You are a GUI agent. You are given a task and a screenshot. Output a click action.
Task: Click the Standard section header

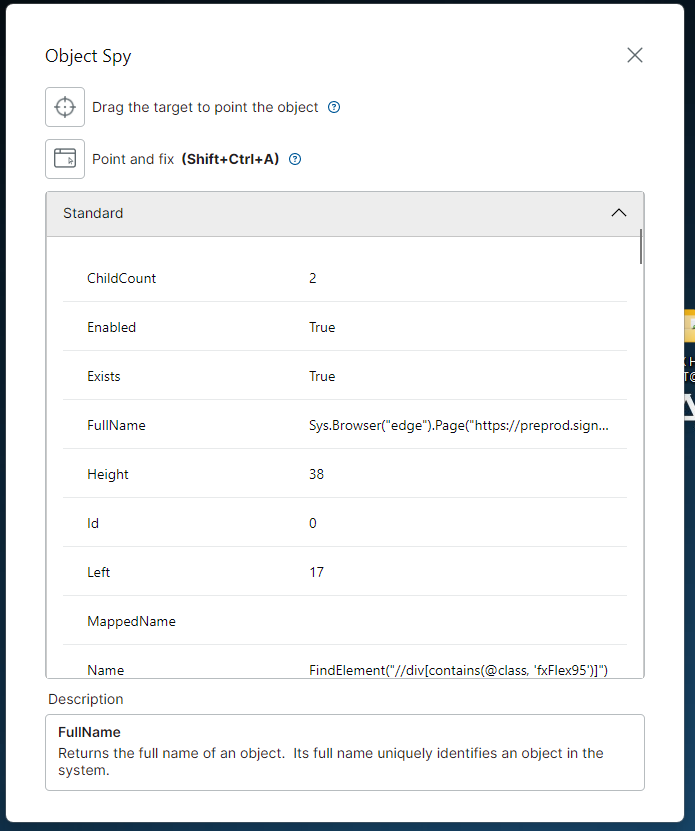345,214
